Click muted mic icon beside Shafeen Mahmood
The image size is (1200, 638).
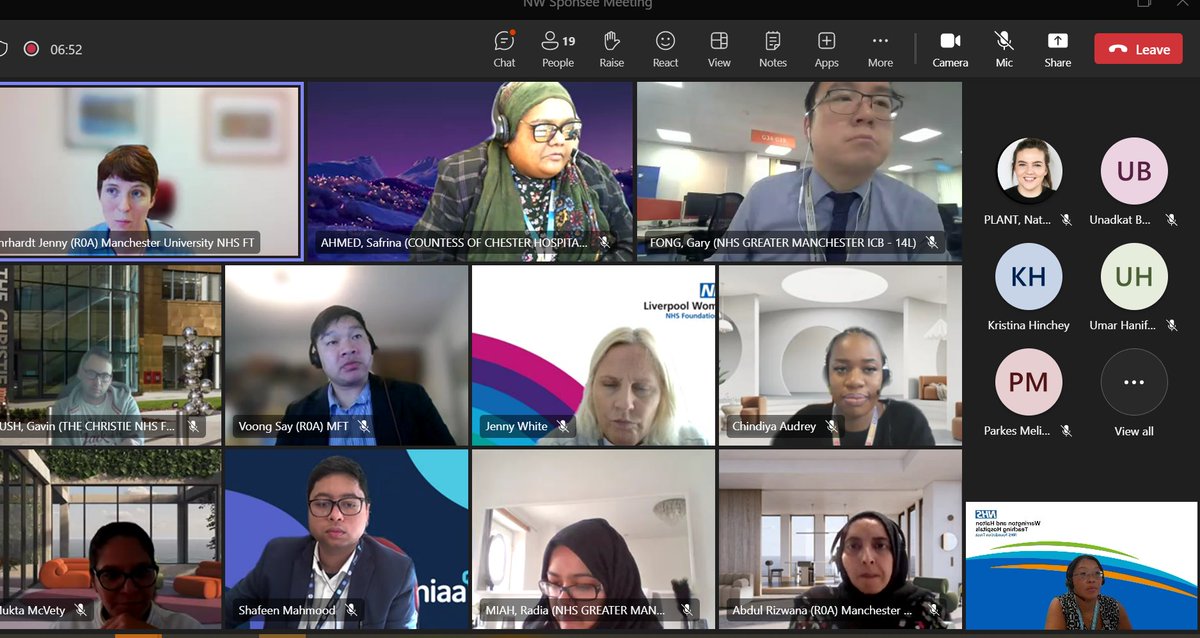350,610
